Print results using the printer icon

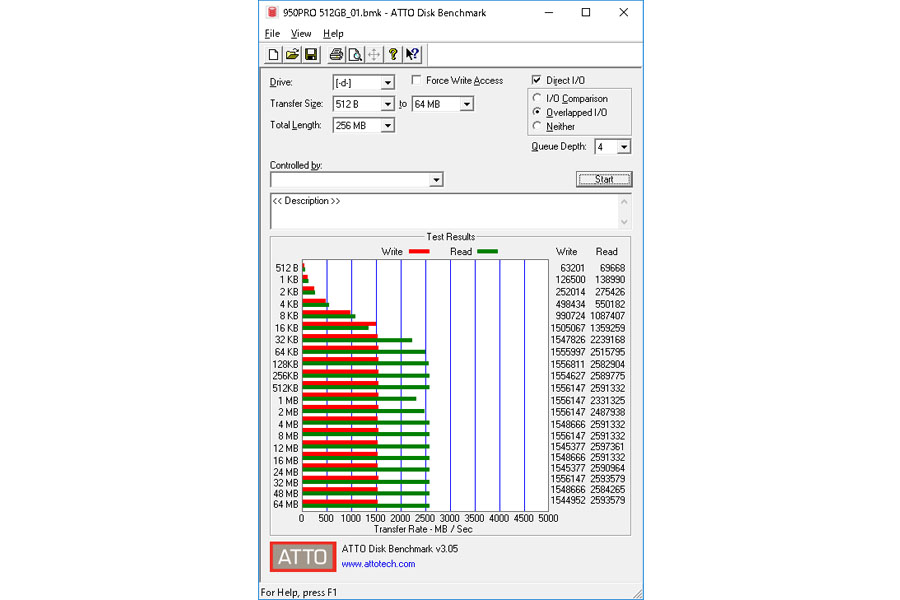pyautogui.click(x=336, y=55)
